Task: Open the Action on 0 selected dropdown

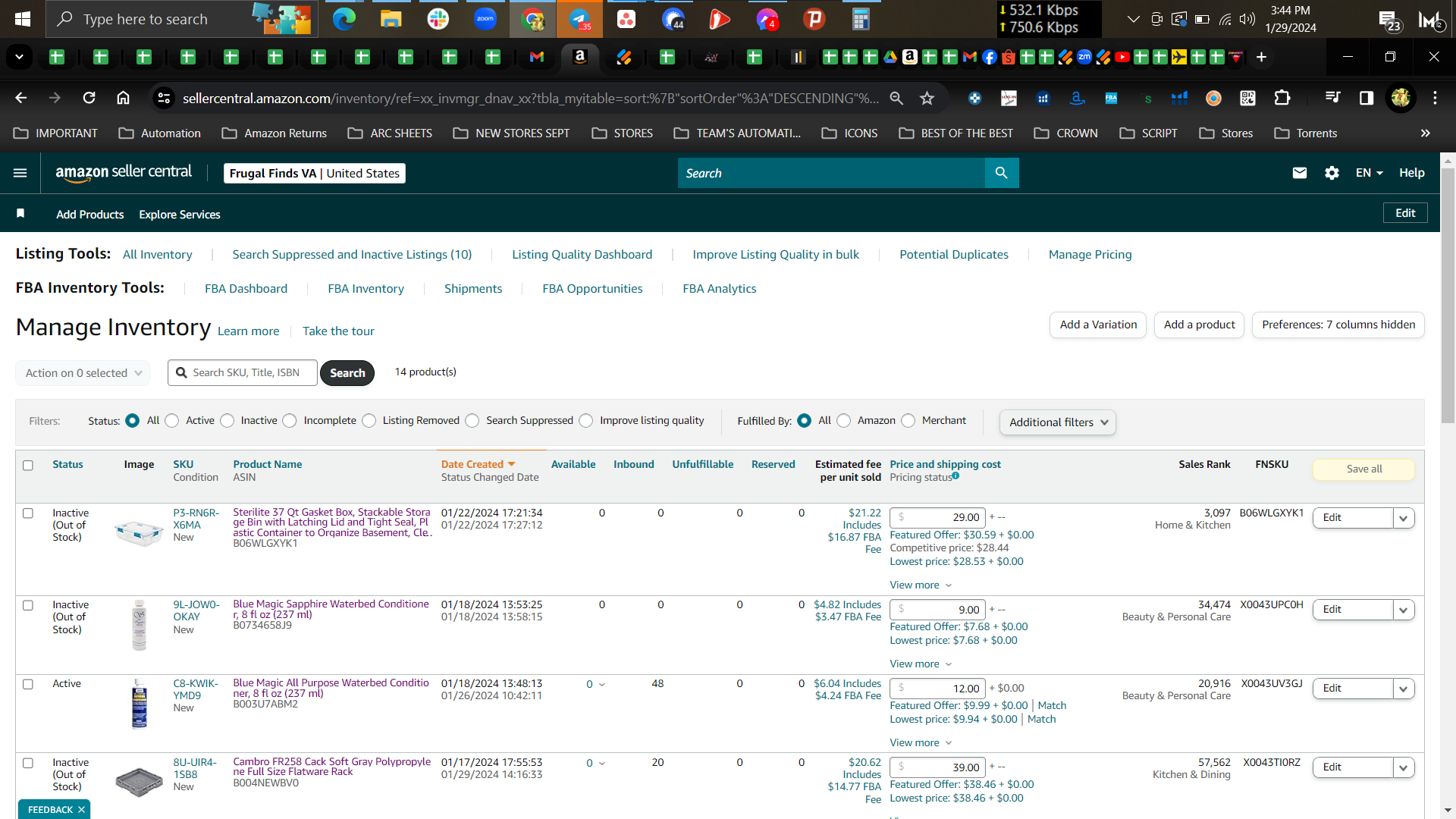Action: coord(83,373)
